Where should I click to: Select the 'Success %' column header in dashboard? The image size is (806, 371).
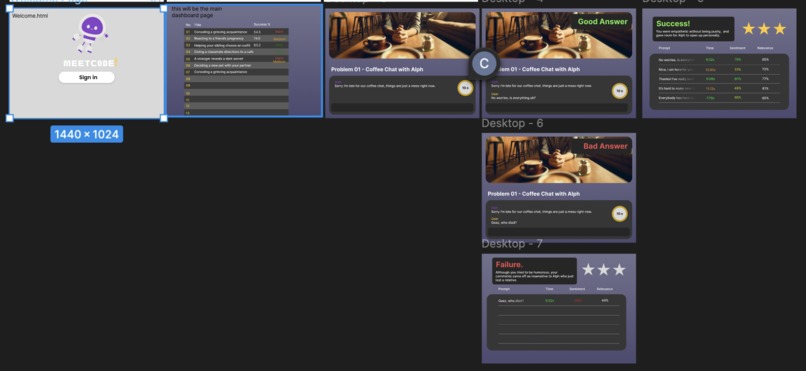261,24
